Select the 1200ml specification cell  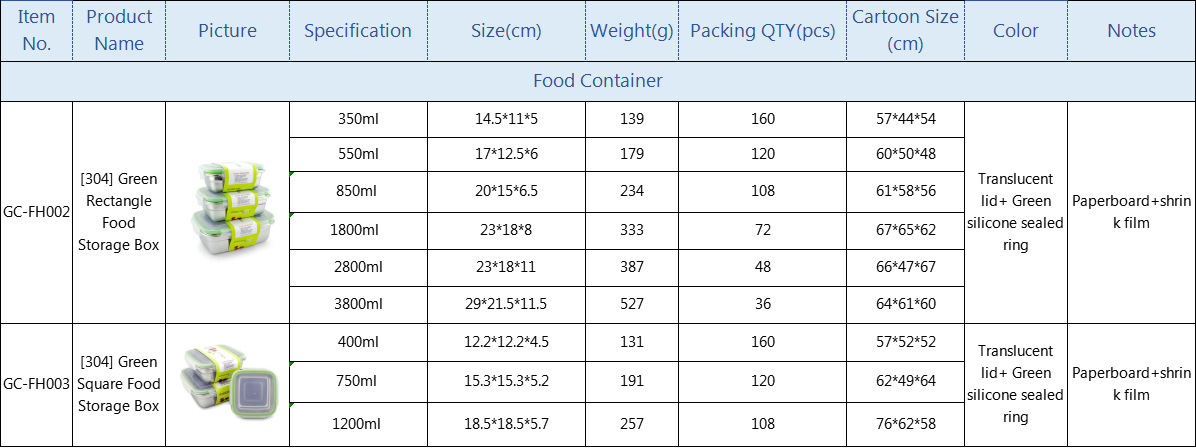[357, 426]
